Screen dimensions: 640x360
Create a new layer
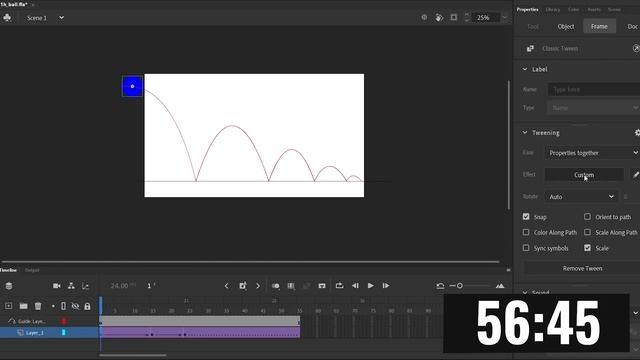9,306
